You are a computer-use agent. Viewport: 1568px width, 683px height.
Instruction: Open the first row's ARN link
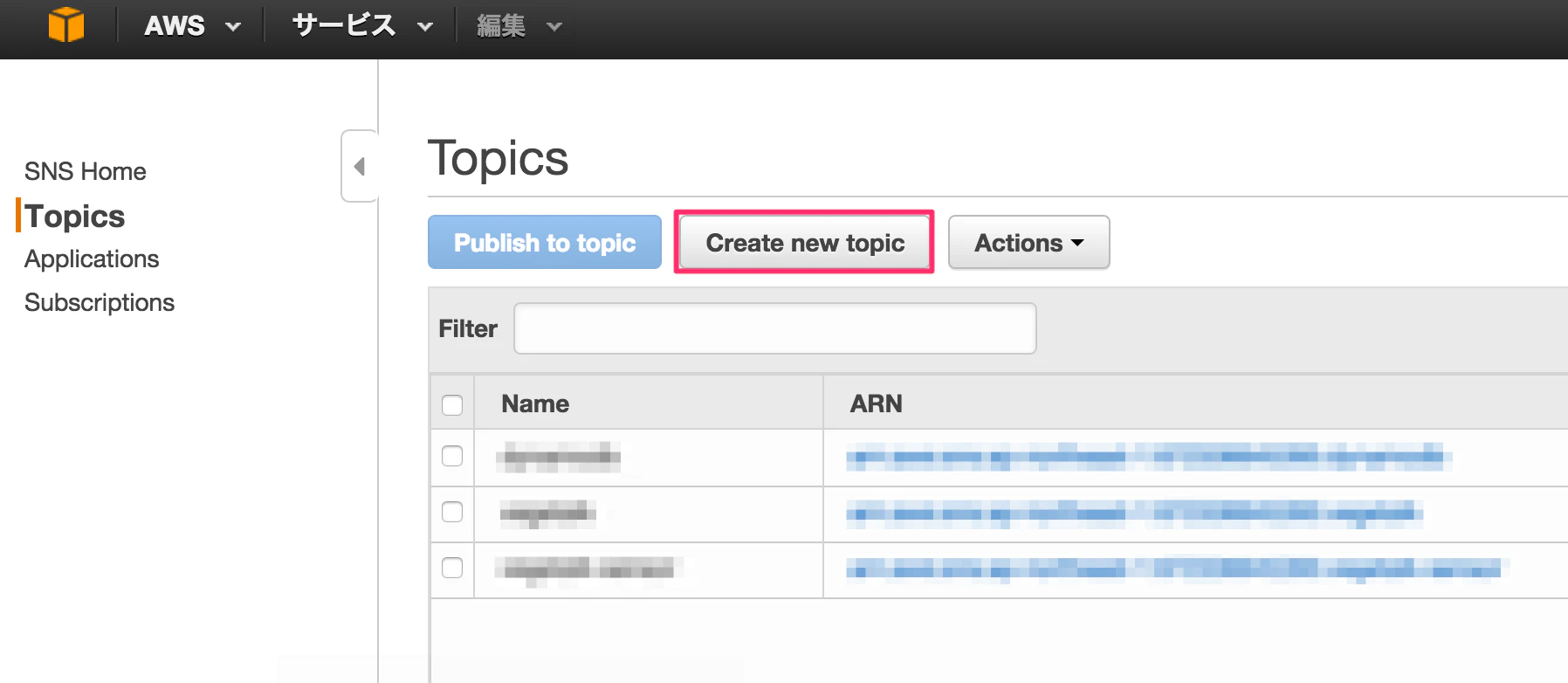click(x=1149, y=457)
